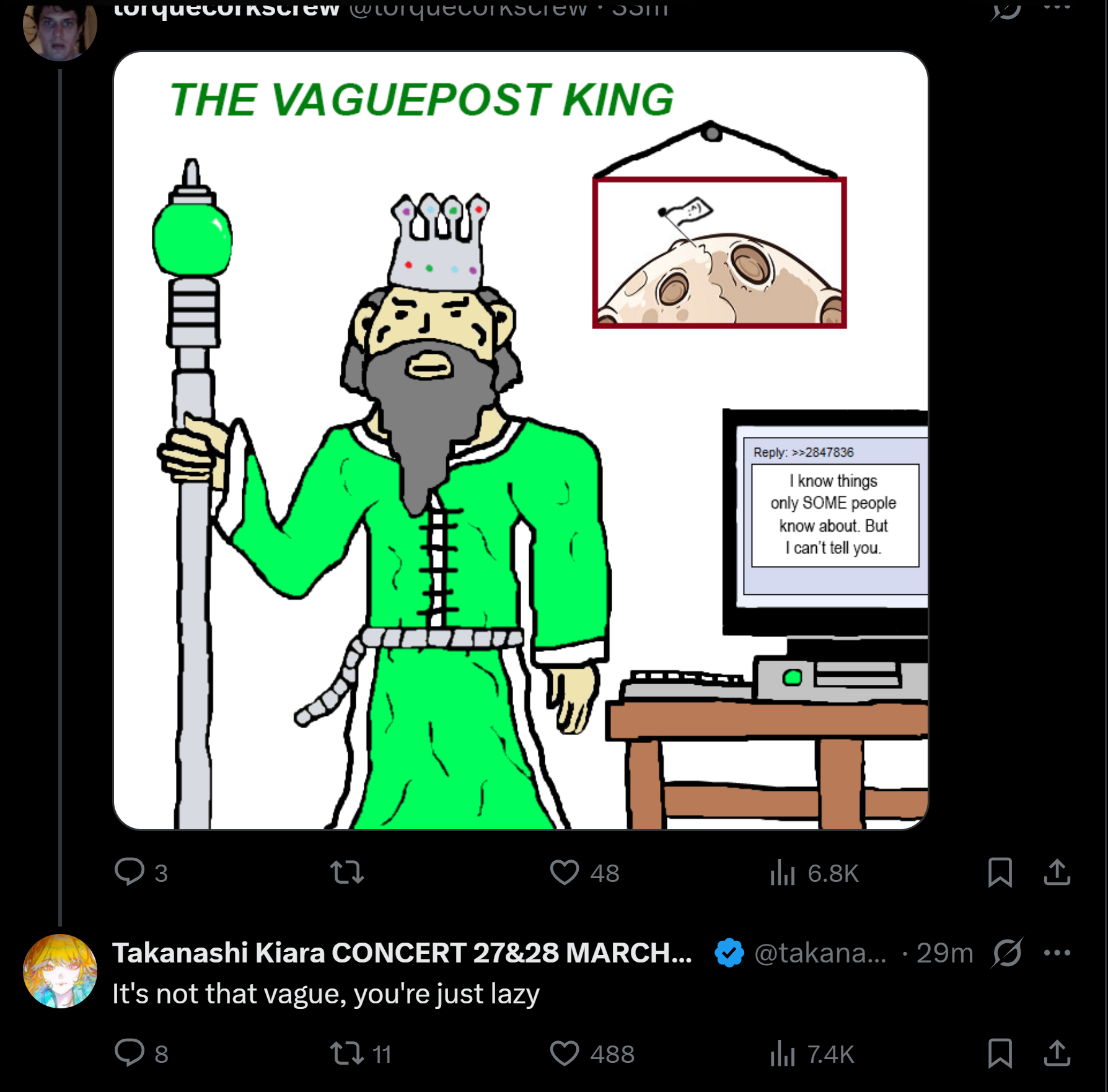
Task: Reply to the Vaguepost King tweet
Action: [x=141, y=873]
